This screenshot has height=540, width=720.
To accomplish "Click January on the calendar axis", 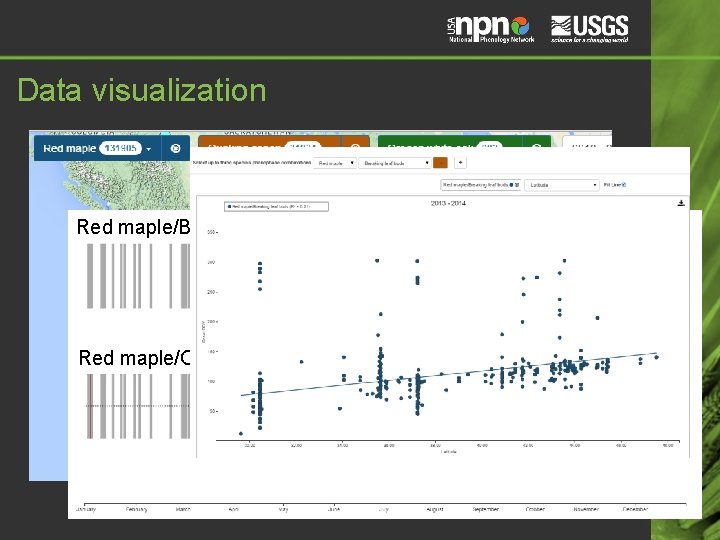I will (86, 509).
